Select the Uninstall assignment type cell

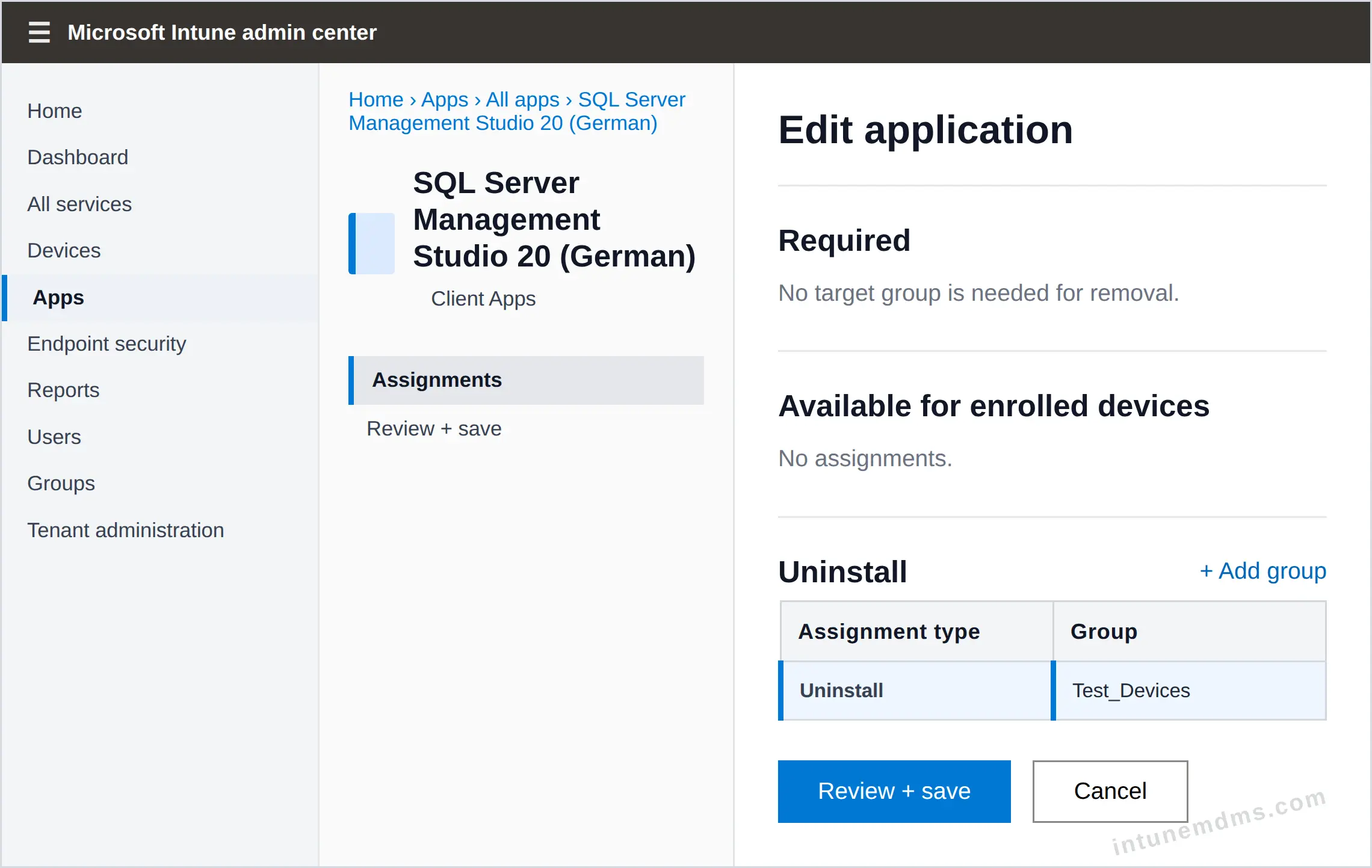click(916, 691)
